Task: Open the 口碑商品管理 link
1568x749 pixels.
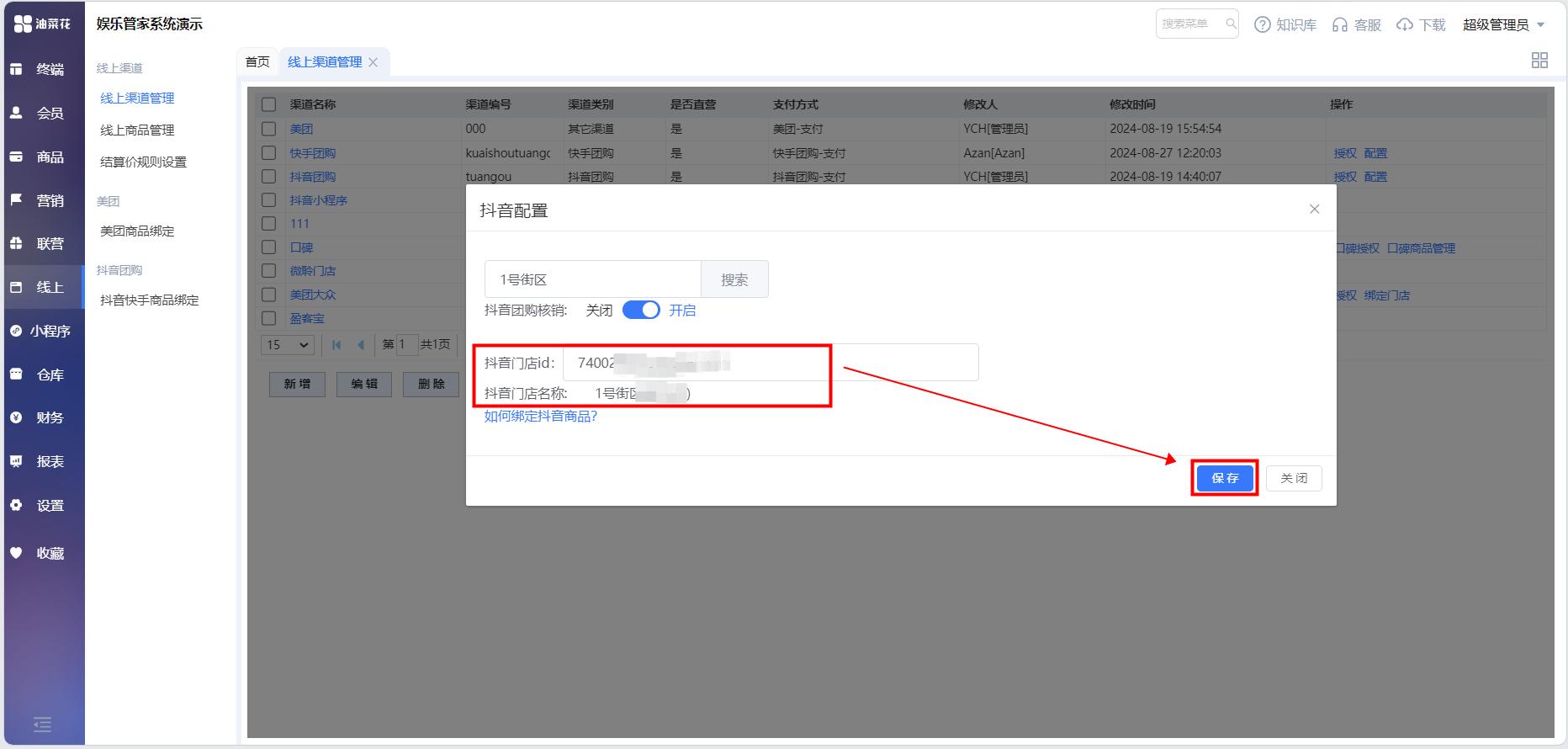Action: click(x=1421, y=248)
